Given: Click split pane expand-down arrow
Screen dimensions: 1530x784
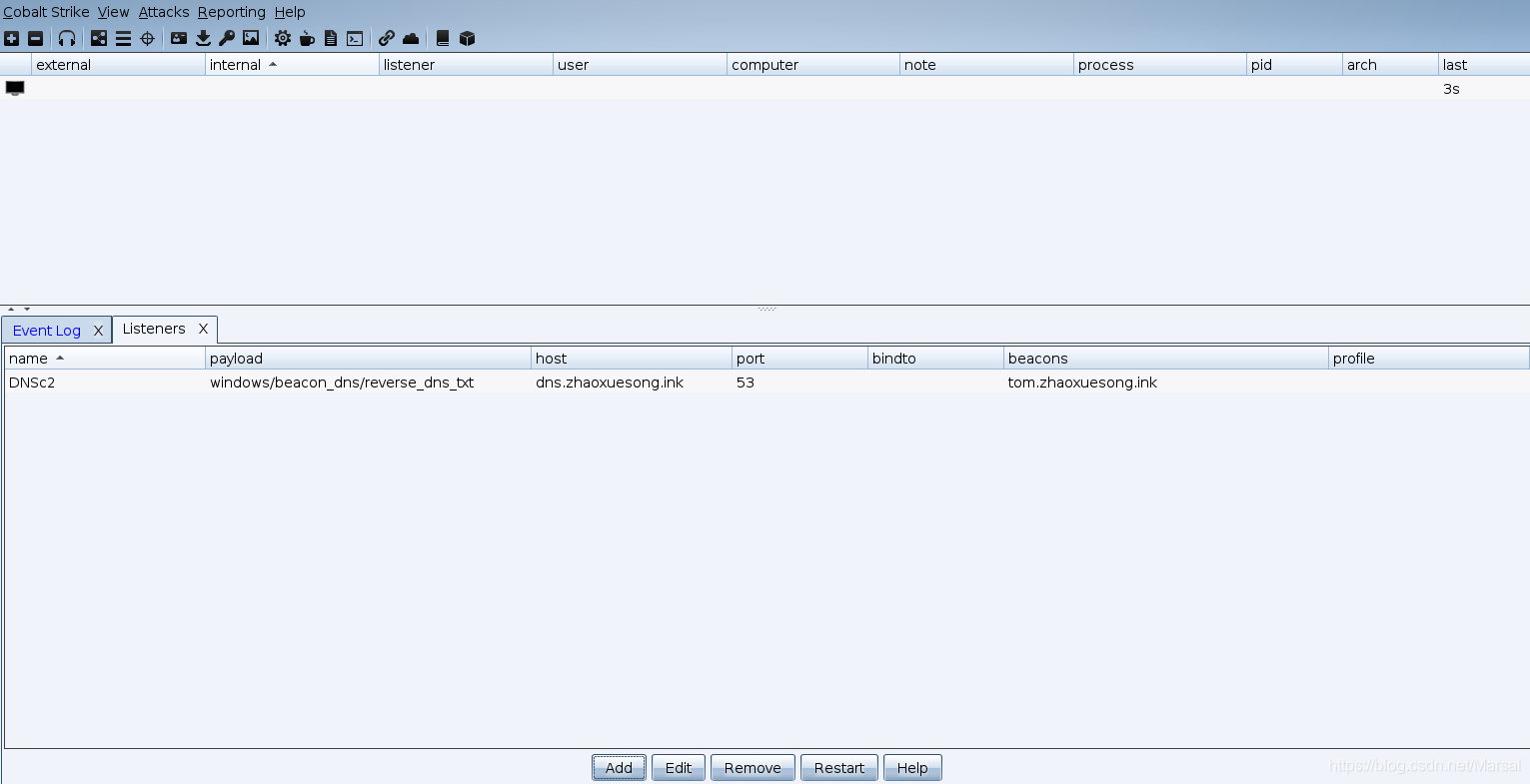Looking at the screenshot, I should [27, 310].
